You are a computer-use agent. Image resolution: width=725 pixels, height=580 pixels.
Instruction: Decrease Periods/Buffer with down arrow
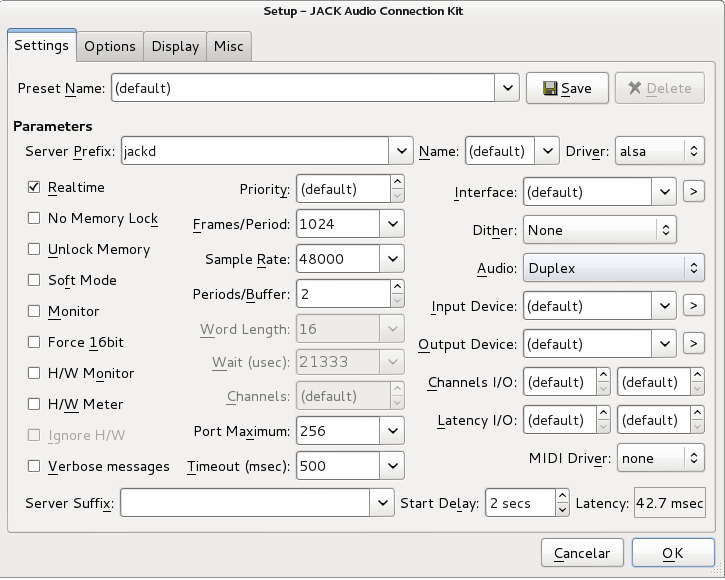pyautogui.click(x=397, y=301)
